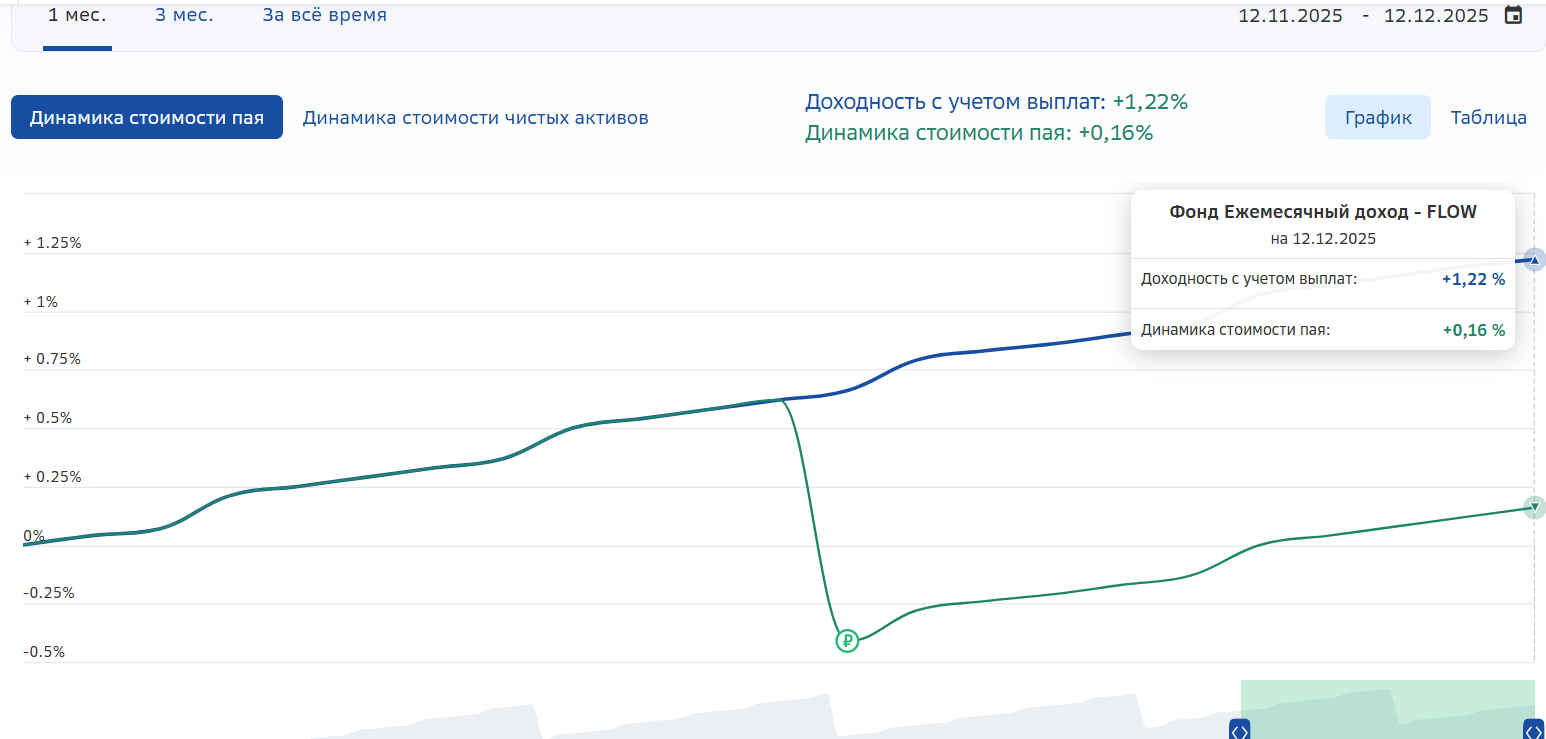
Task: Grab the left range navigator handle
Action: 1240,731
